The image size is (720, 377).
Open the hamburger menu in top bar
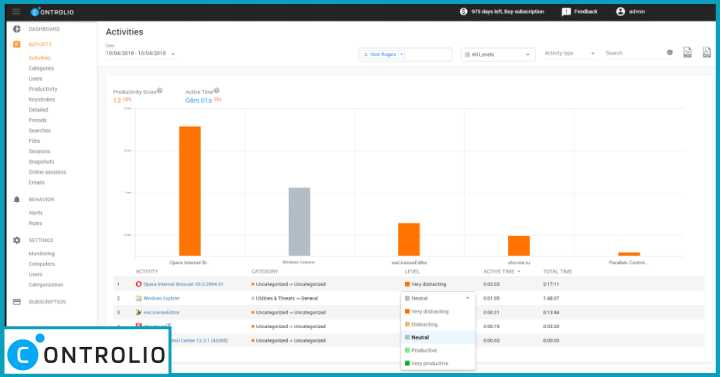pyautogui.click(x=16, y=11)
